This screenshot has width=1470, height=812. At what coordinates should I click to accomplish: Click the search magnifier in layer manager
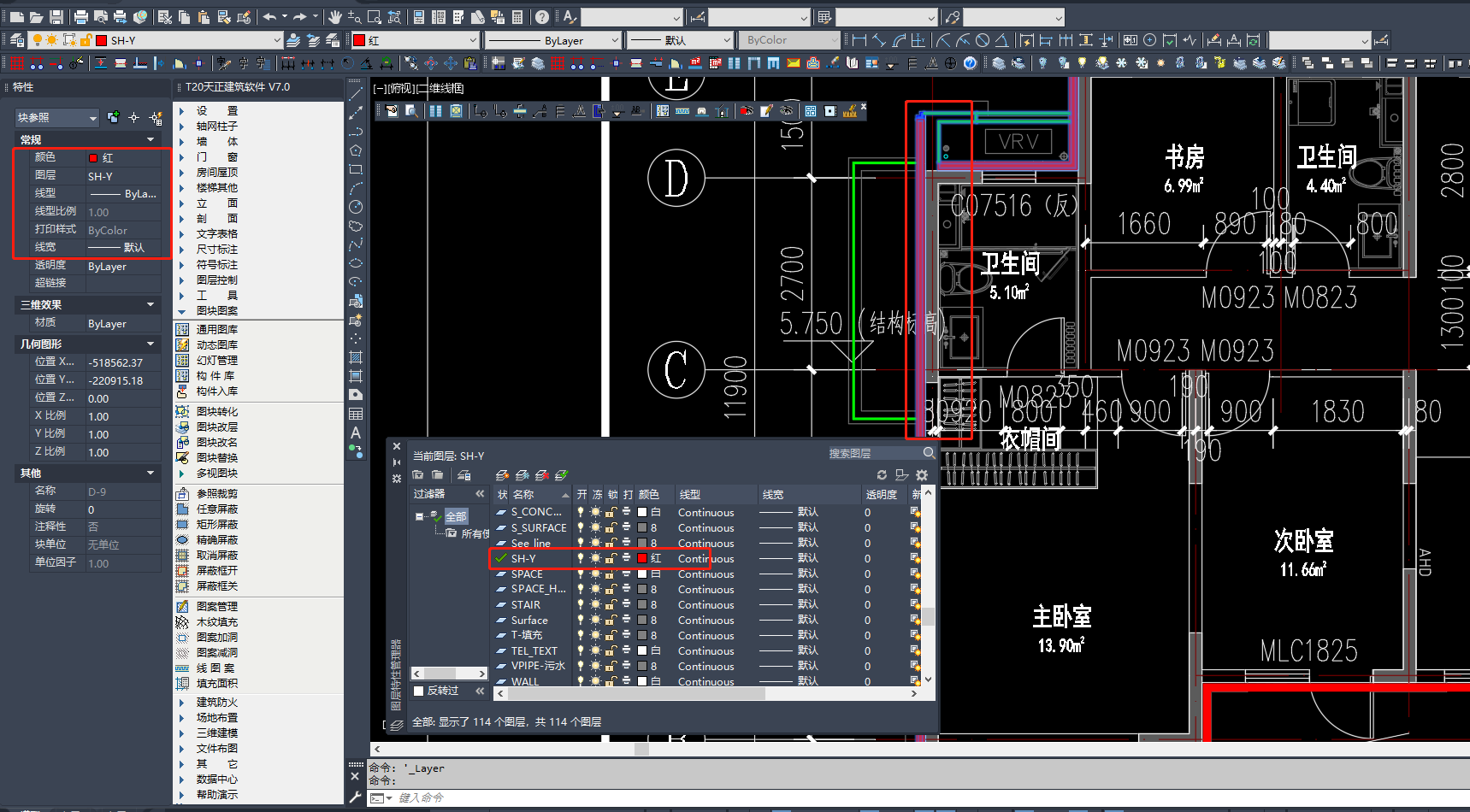pyautogui.click(x=929, y=453)
